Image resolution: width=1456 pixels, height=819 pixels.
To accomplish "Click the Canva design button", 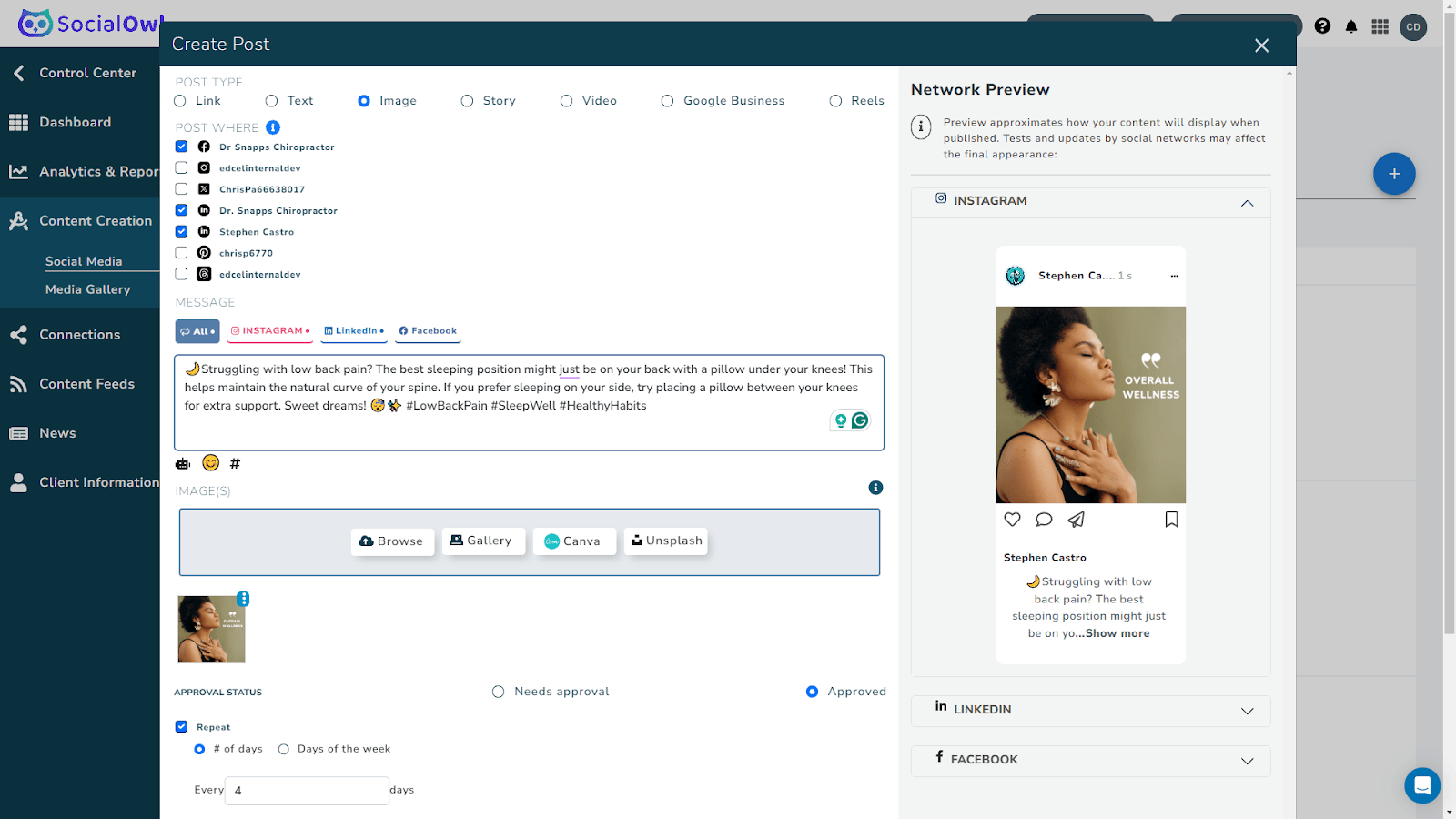I will point(573,541).
